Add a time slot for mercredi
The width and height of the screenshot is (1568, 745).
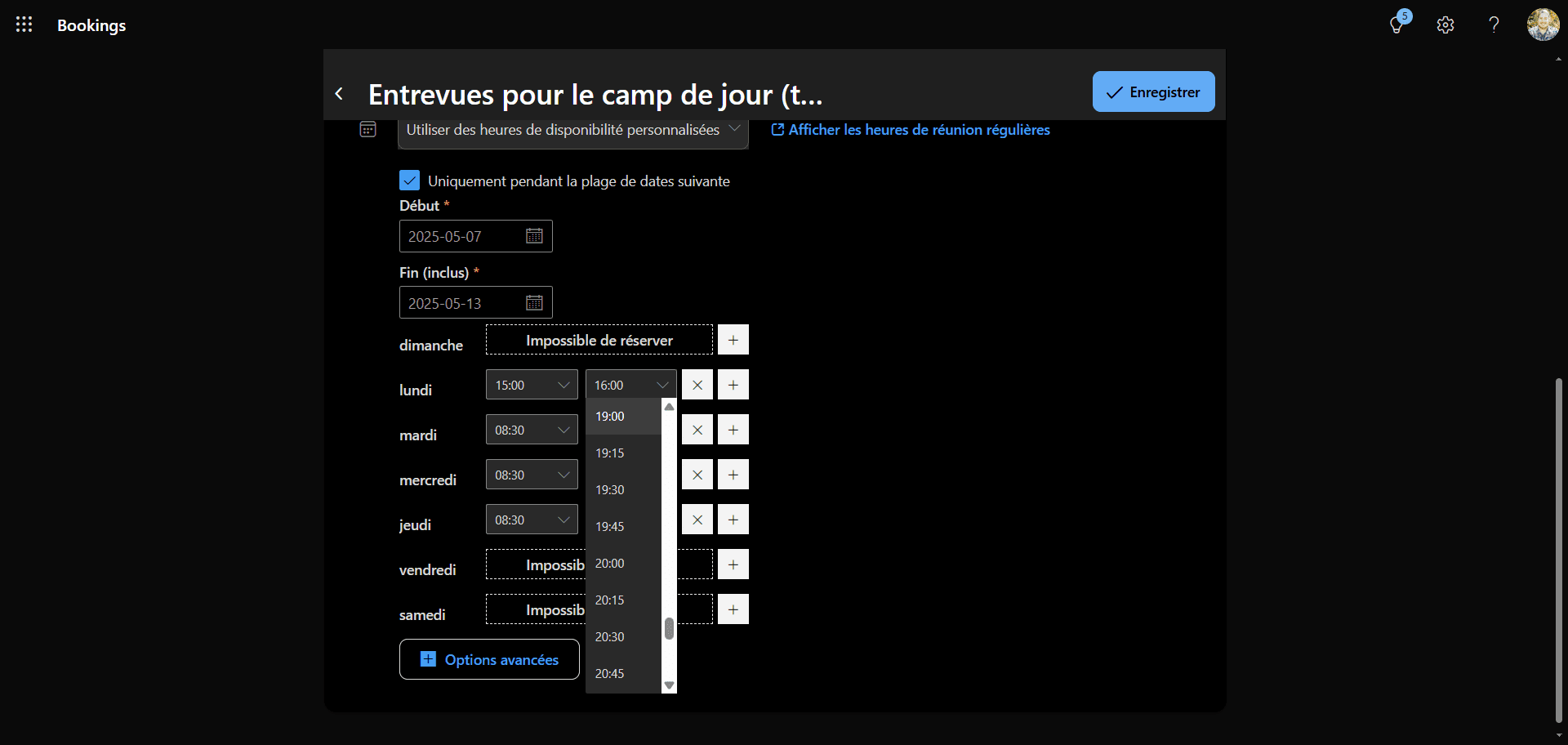pos(733,475)
